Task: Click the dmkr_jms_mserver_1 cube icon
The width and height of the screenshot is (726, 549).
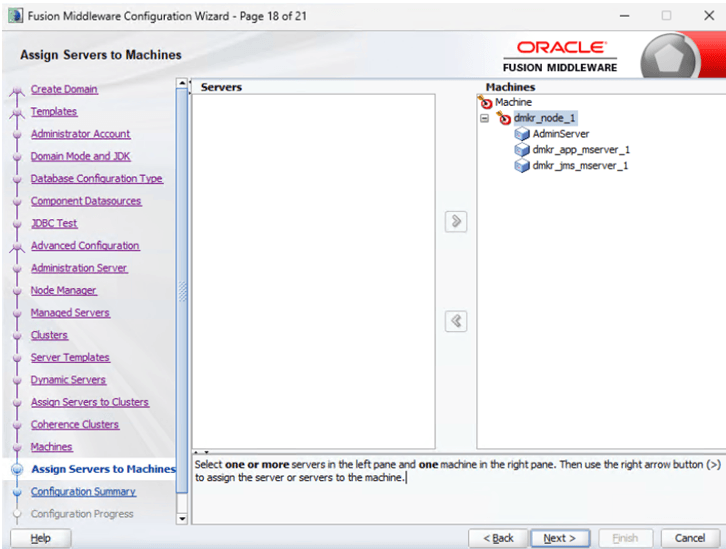Action: pyautogui.click(x=522, y=166)
